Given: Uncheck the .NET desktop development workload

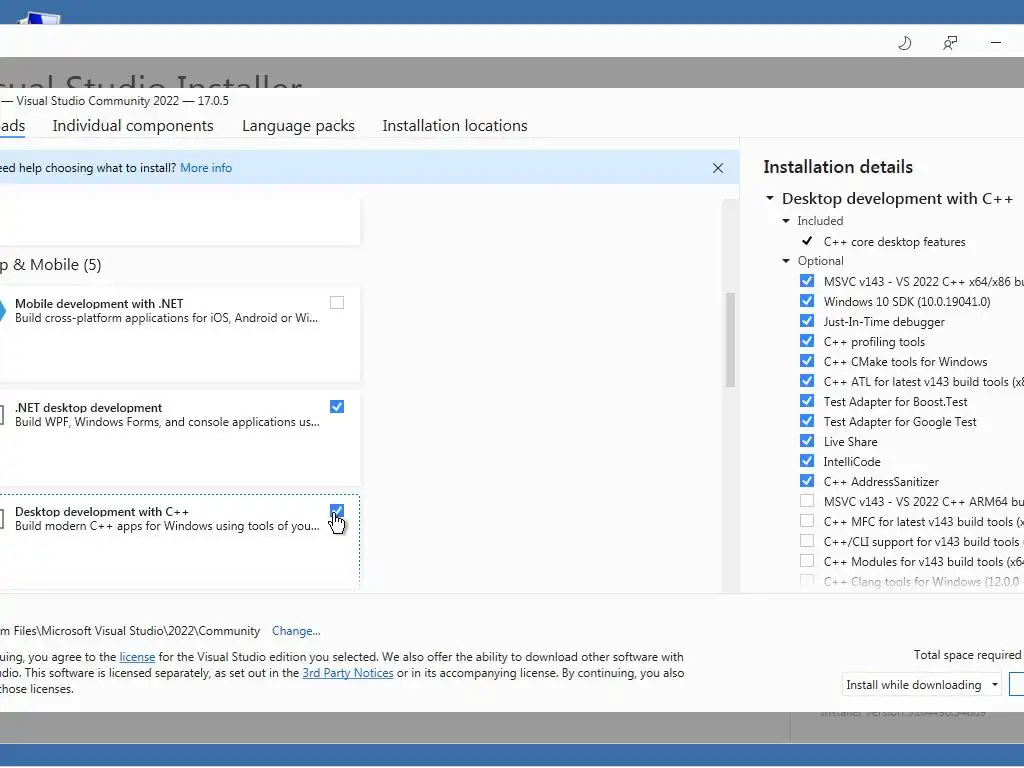Looking at the screenshot, I should coord(337,406).
